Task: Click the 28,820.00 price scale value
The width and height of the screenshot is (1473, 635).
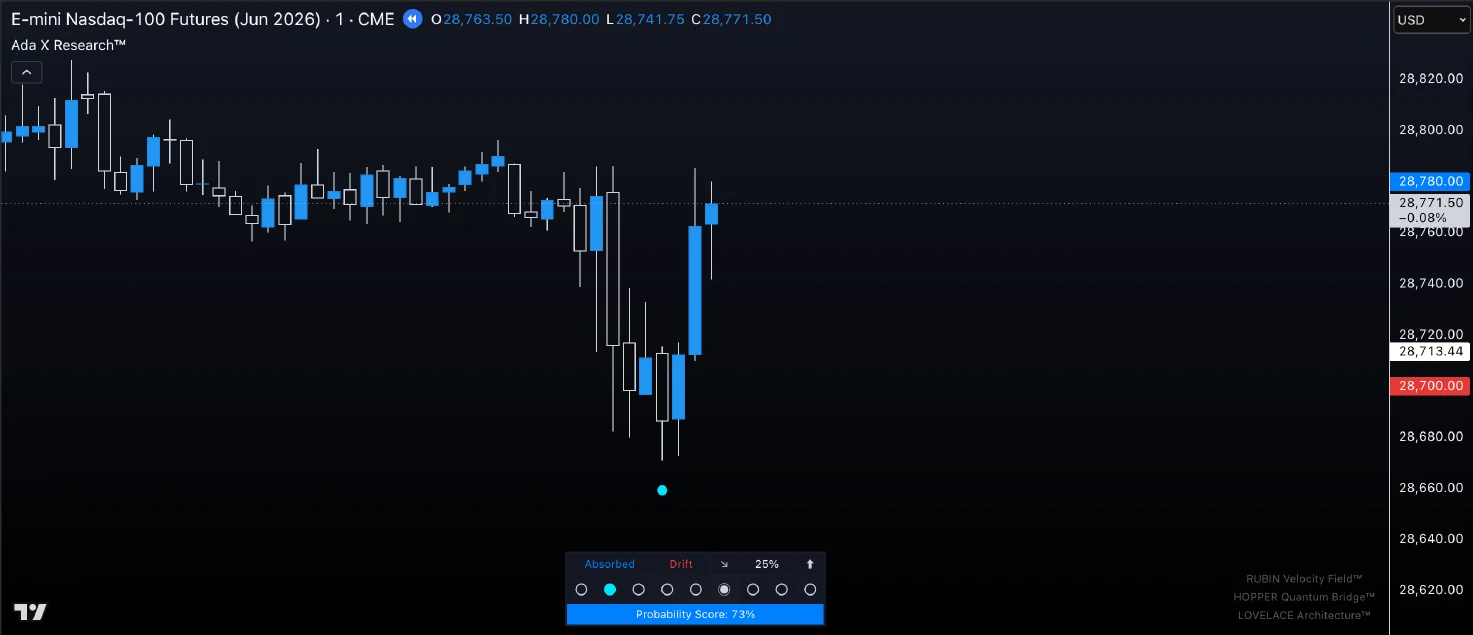Action: (1431, 78)
